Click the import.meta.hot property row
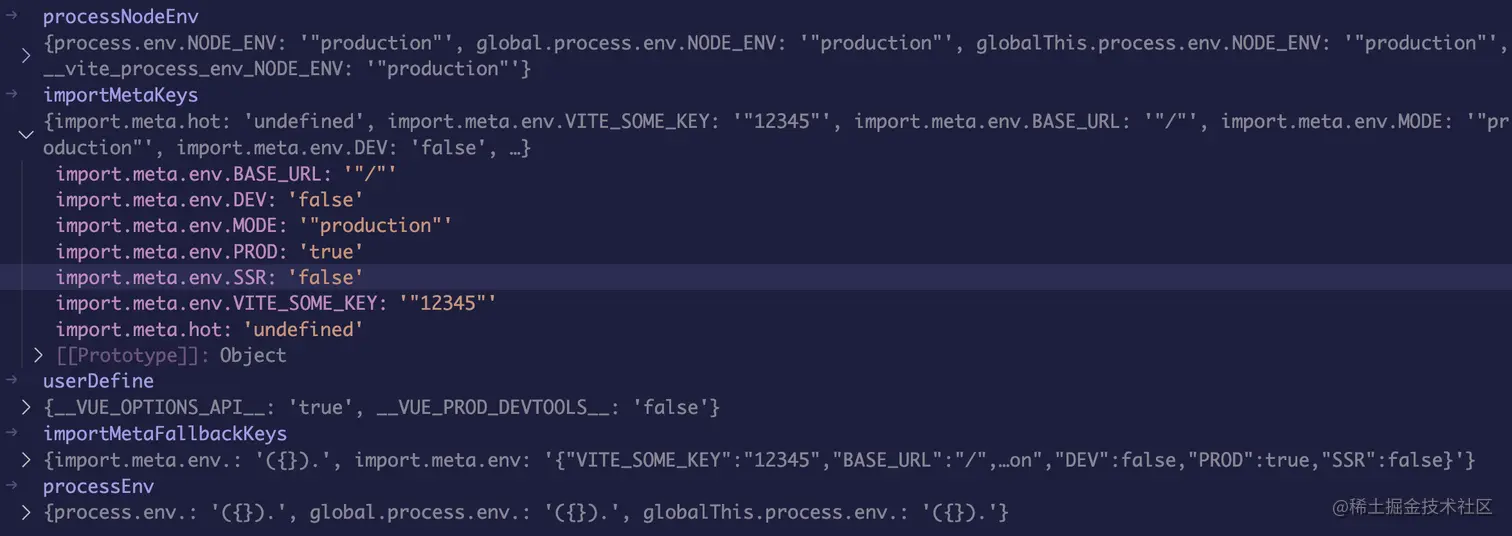Screen dimensions: 1512x536 coord(756,329)
